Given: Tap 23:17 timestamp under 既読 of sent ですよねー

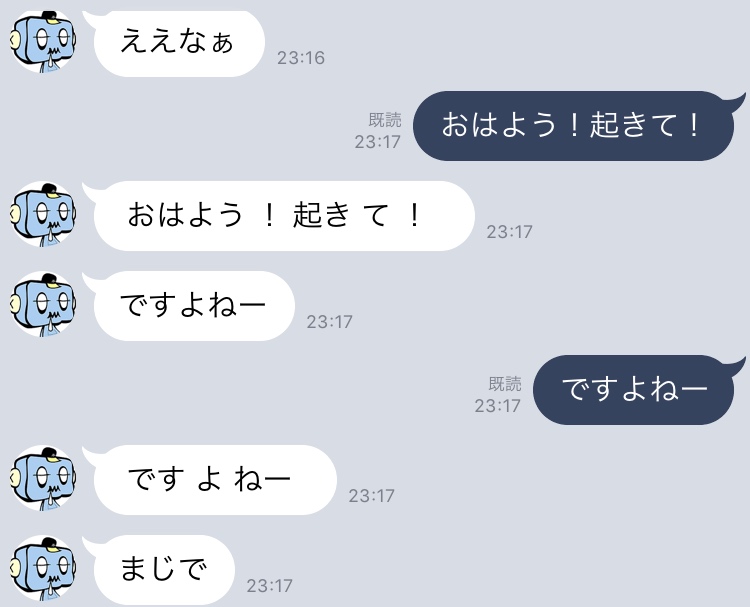Looking at the screenshot, I should (497, 406).
